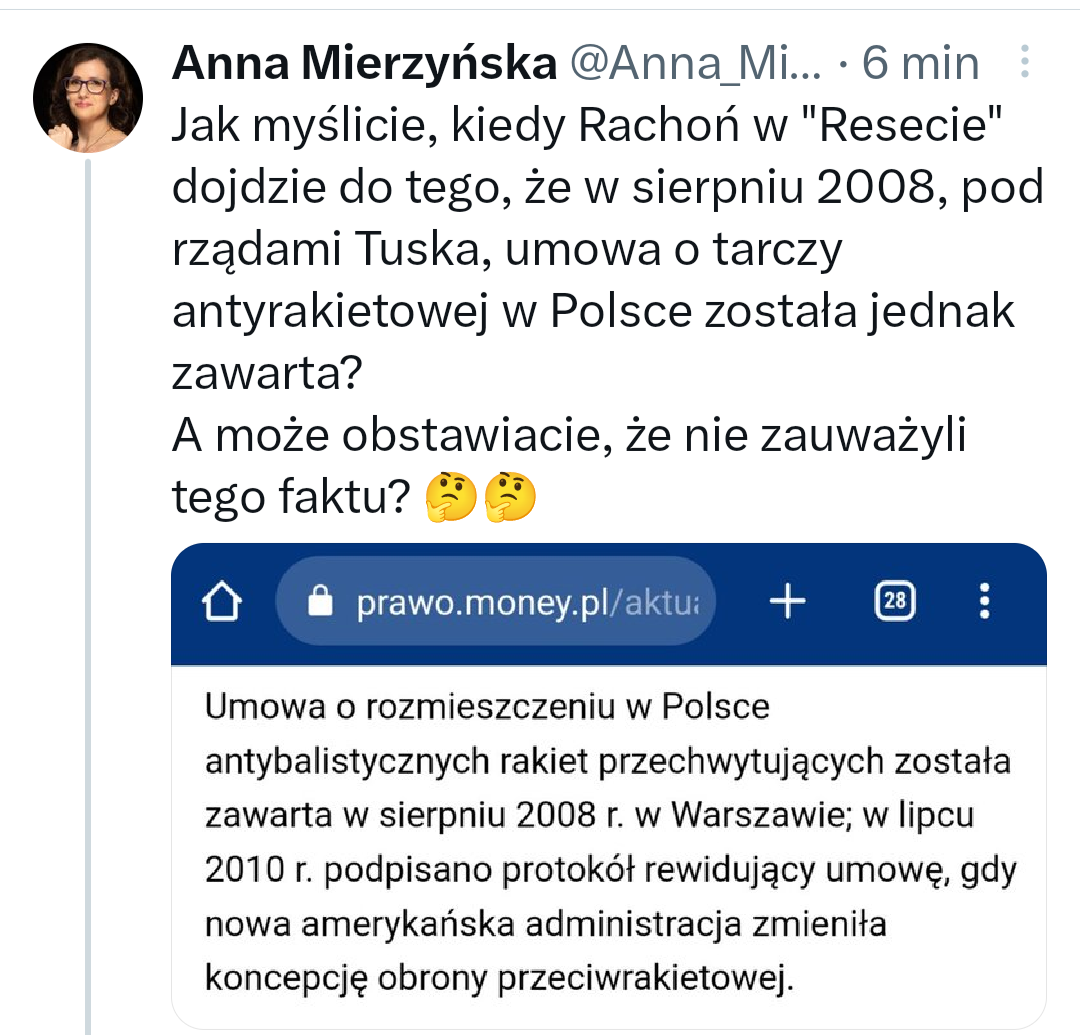Screen dimensions: 1080x1035
Task: Click the @Anna_Mi... username handle
Action: [x=695, y=65]
